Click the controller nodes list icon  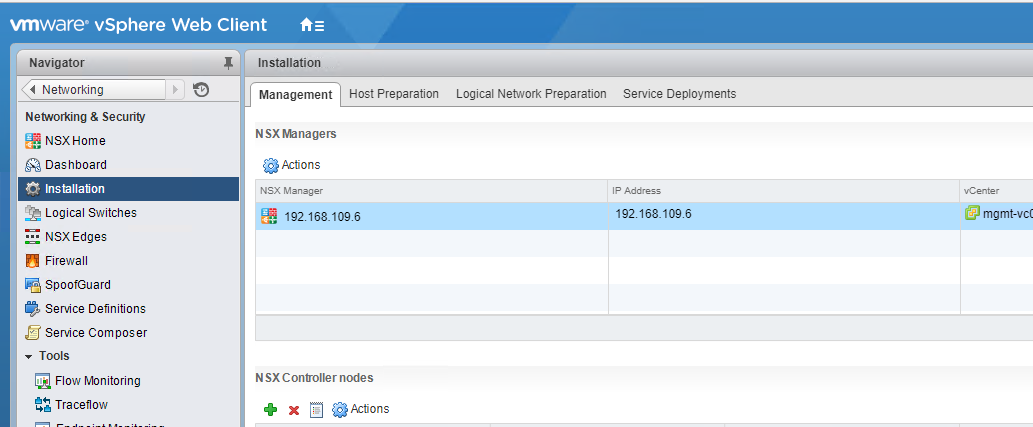click(x=316, y=410)
